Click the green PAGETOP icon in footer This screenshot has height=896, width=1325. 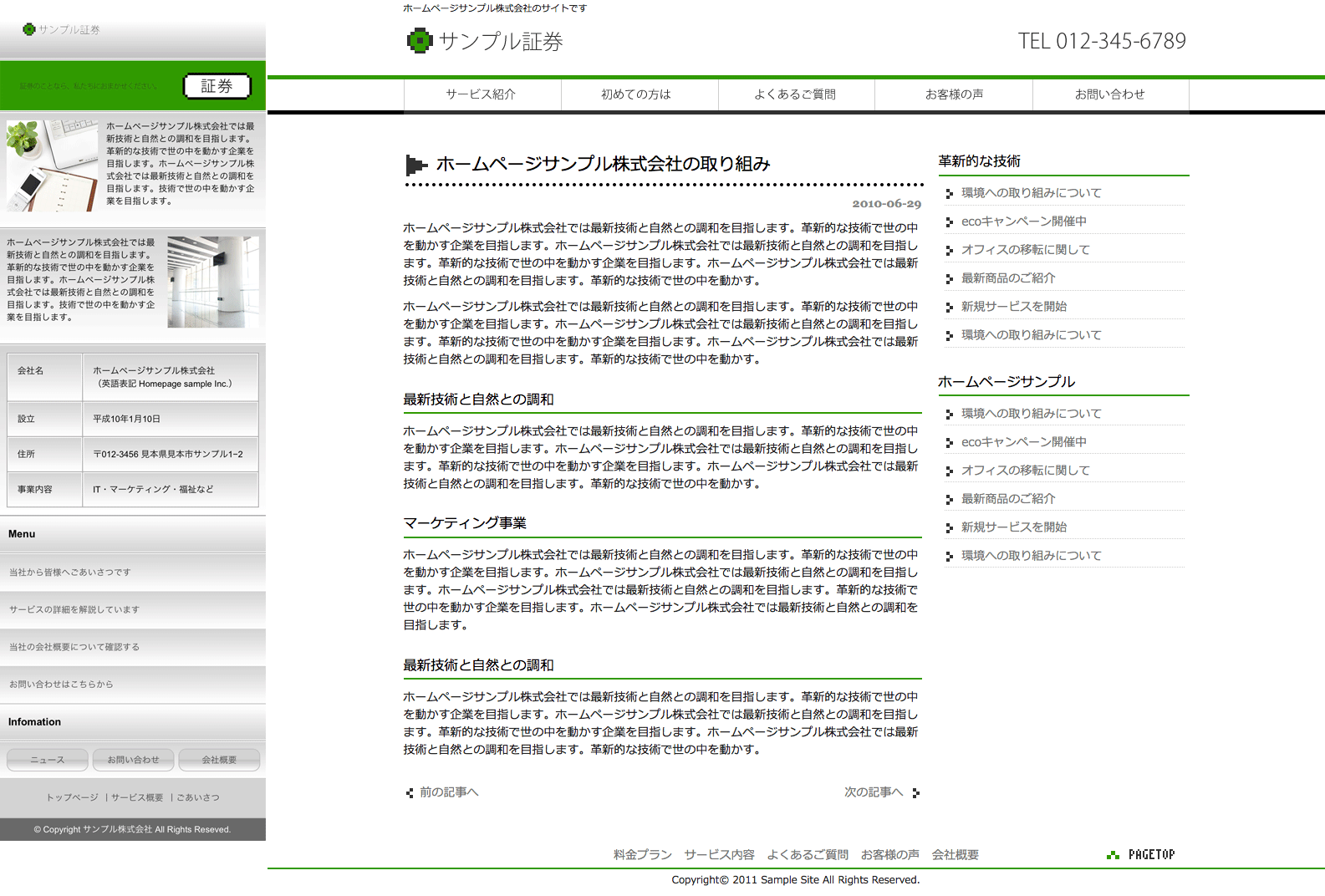(1113, 855)
